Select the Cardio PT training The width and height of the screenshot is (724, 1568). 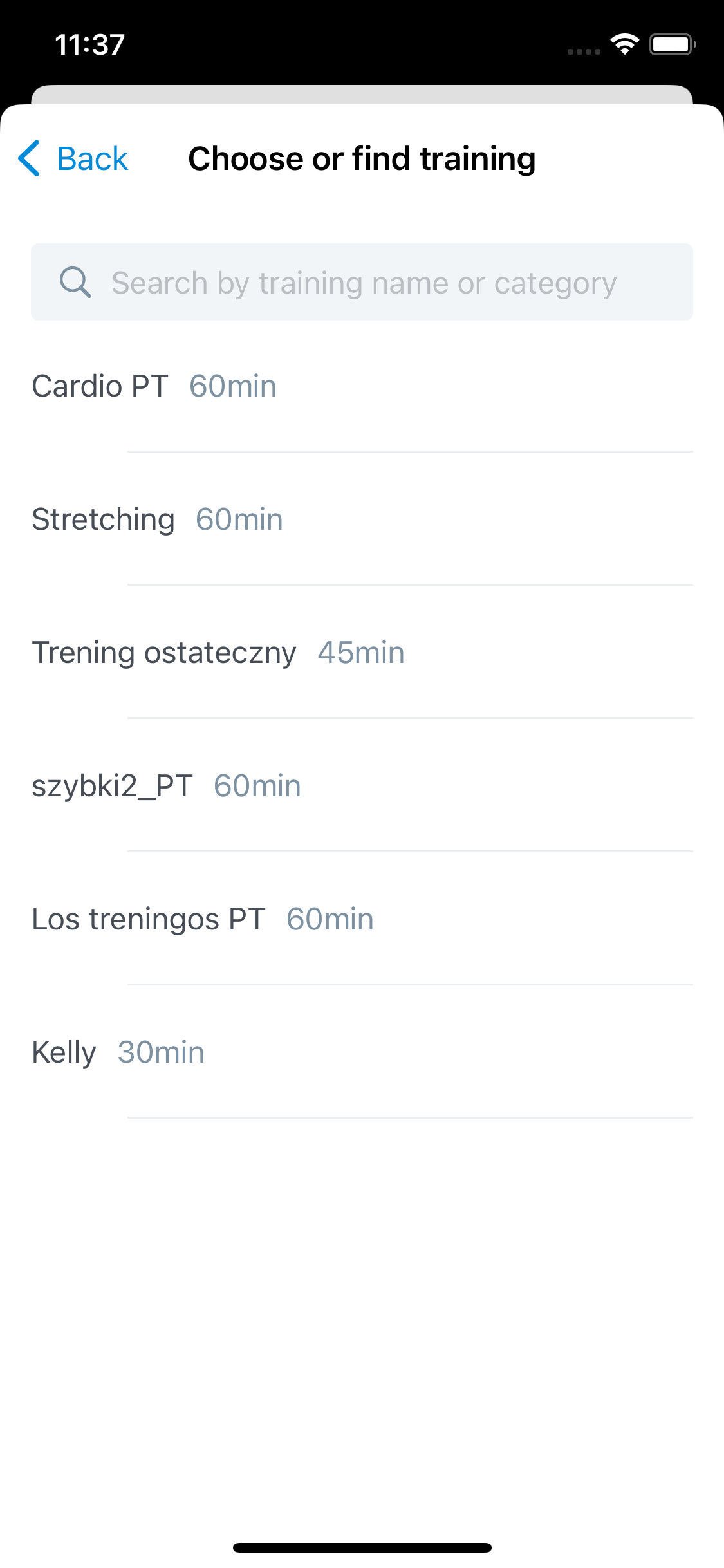tap(100, 386)
